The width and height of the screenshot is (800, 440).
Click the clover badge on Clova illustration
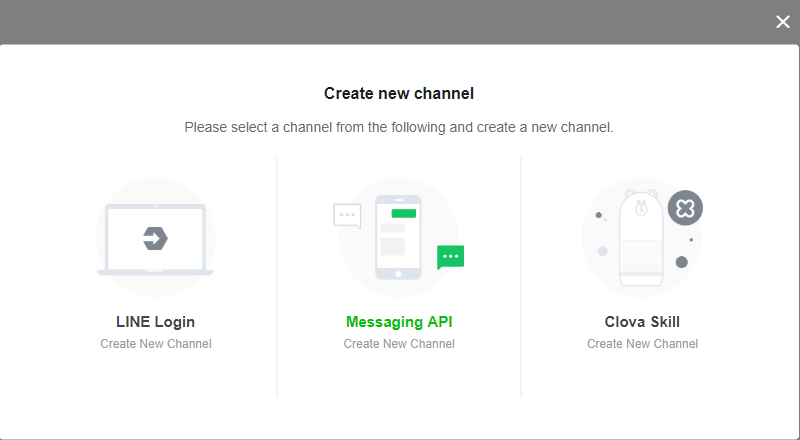click(x=685, y=208)
